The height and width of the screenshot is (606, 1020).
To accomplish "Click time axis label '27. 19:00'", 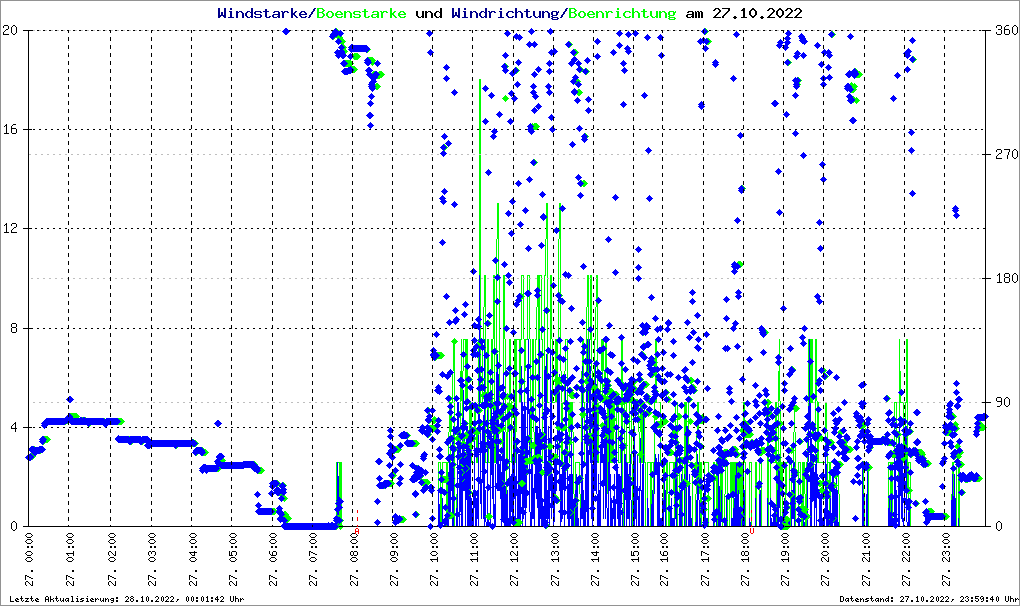I will pos(786,559).
